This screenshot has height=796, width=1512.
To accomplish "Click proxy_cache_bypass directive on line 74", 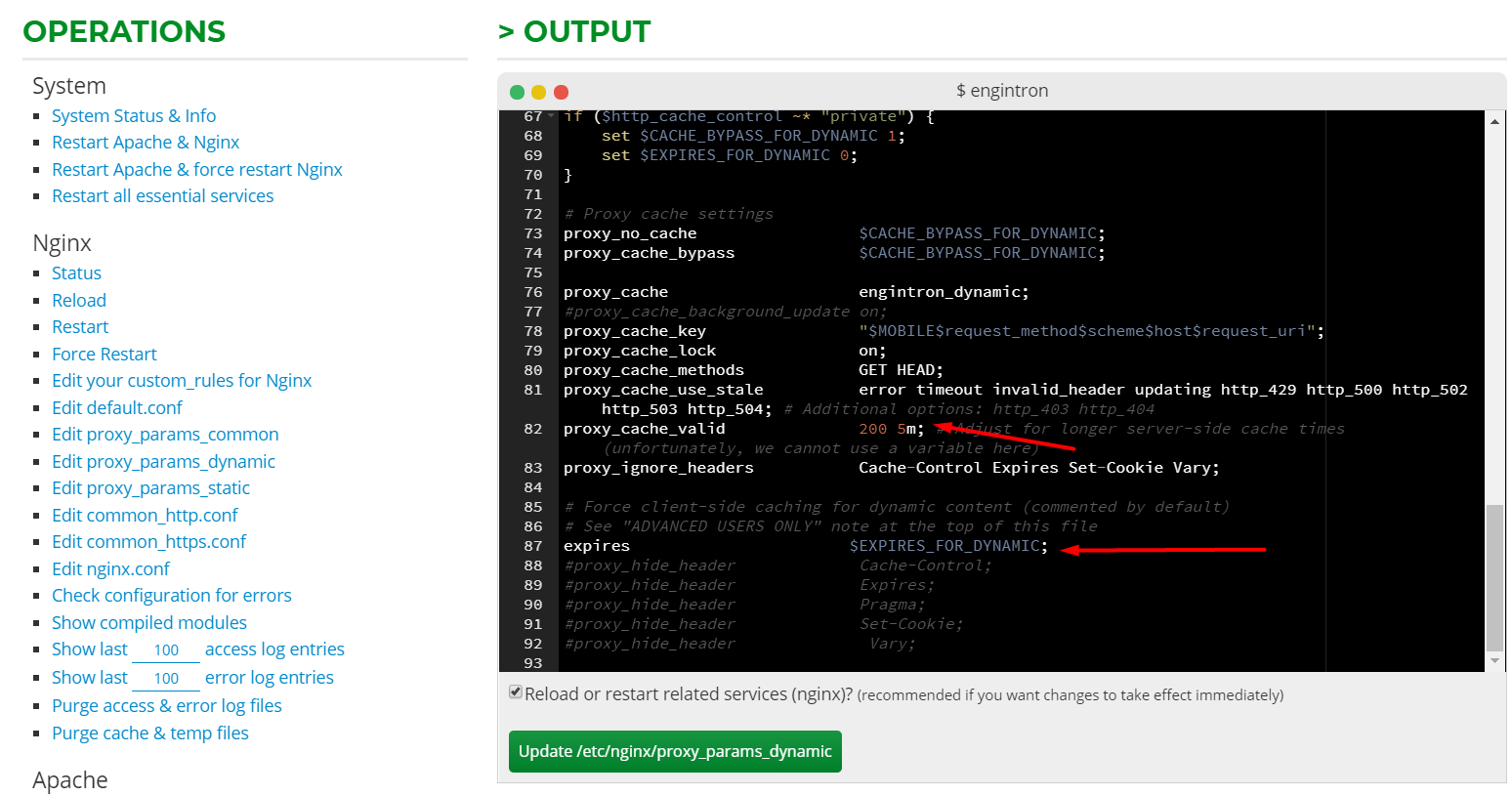I will coord(650,253).
